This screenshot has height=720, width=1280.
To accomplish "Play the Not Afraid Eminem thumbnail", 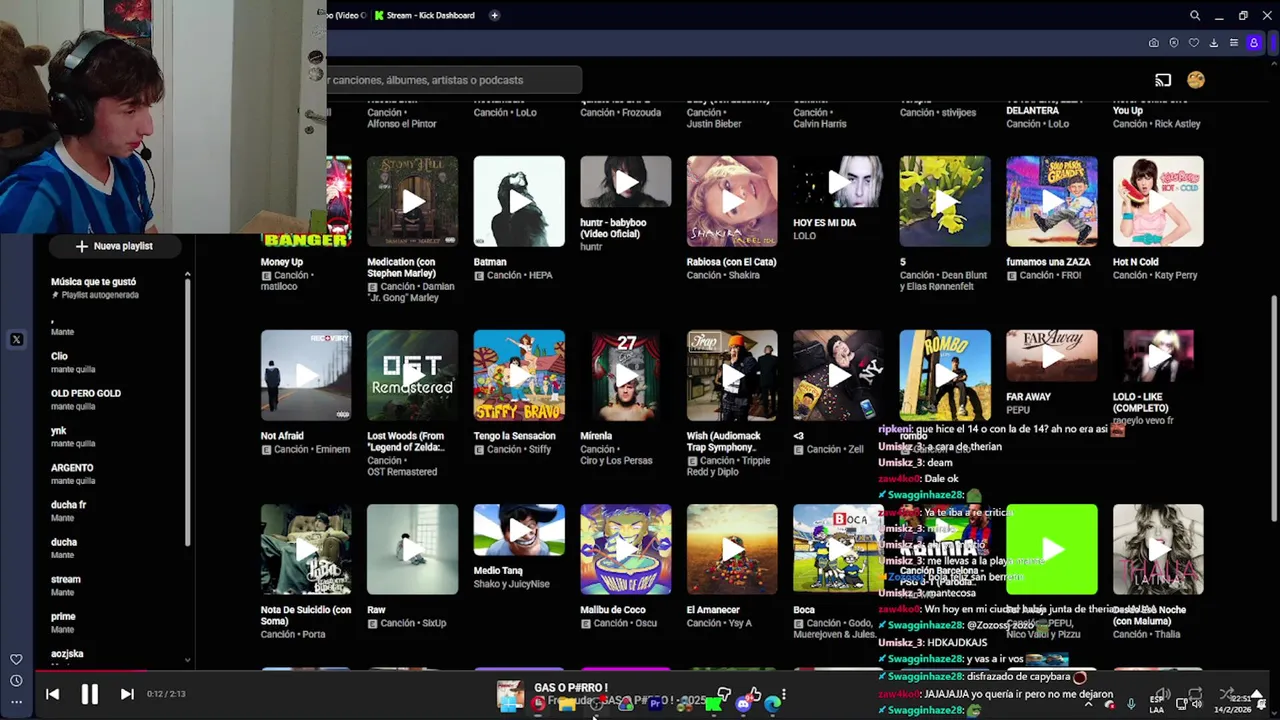I will click(306, 375).
